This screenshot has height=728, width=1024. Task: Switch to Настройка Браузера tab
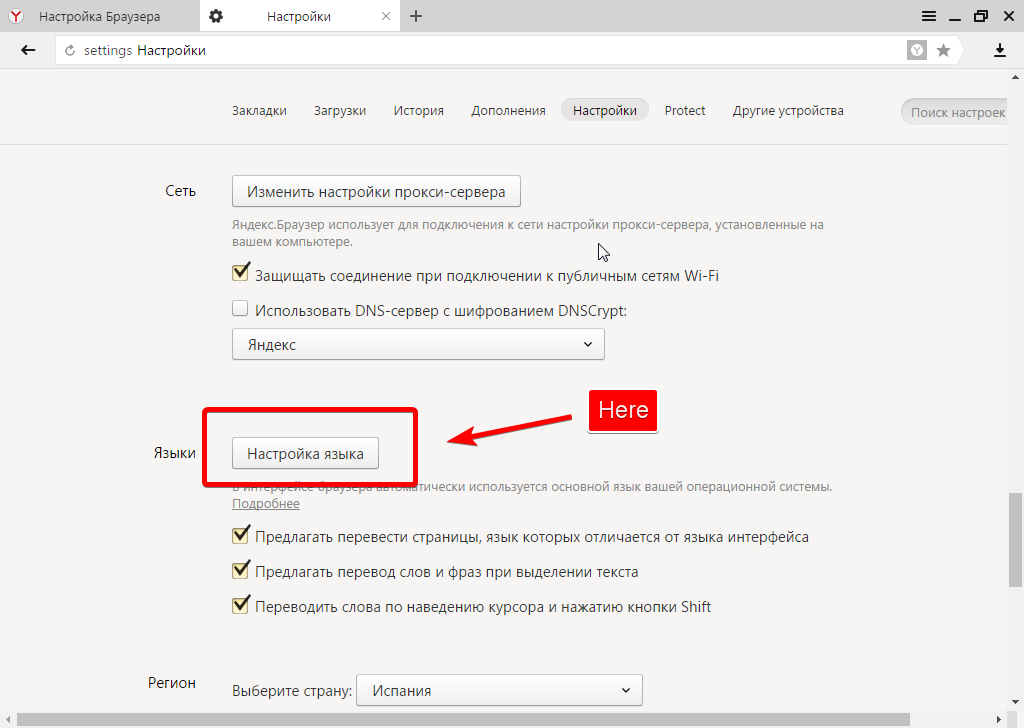click(100, 16)
